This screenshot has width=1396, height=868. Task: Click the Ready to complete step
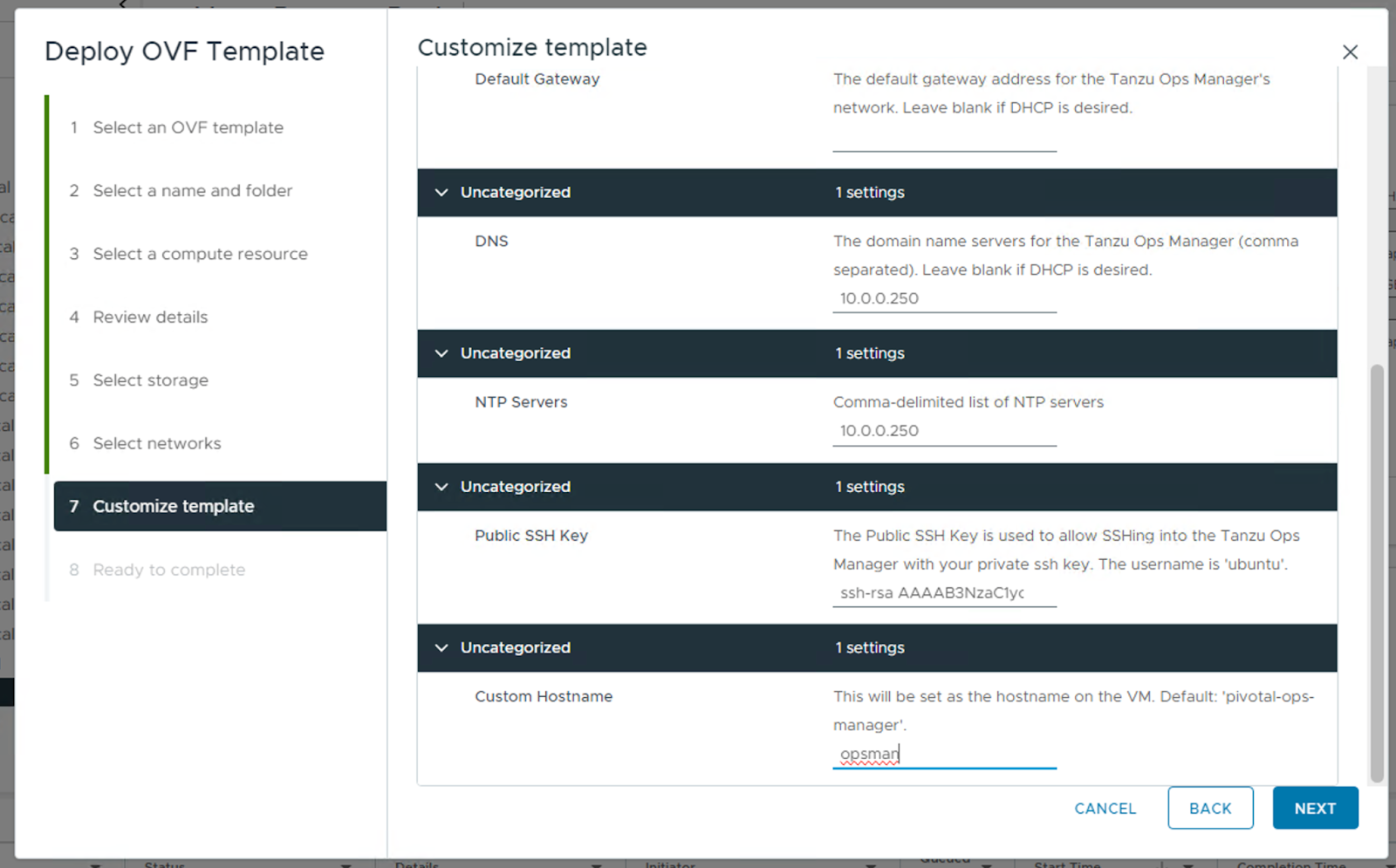pos(168,570)
